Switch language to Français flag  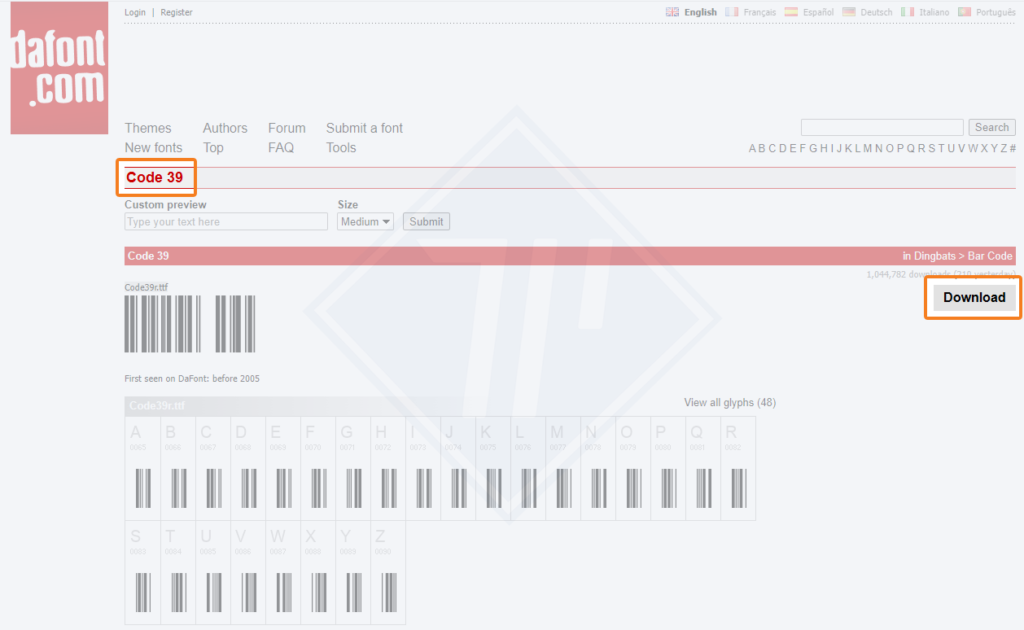pos(732,12)
